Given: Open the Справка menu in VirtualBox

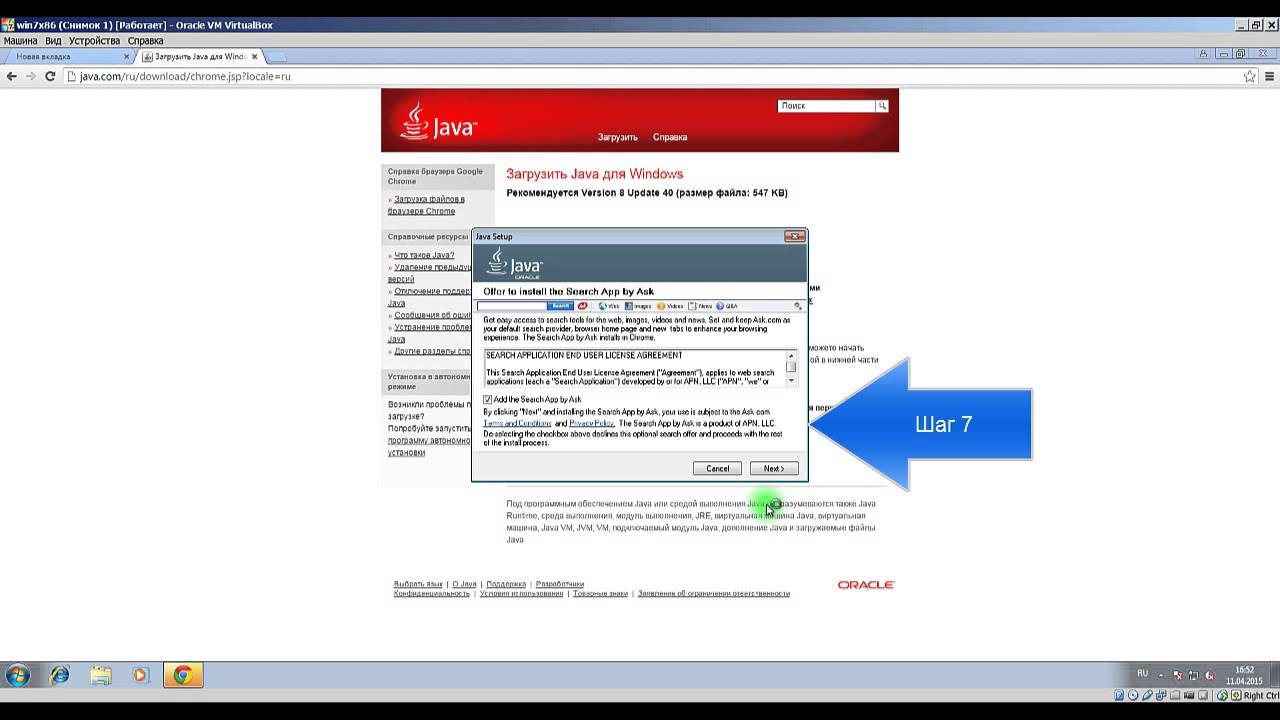Looking at the screenshot, I should coord(146,41).
